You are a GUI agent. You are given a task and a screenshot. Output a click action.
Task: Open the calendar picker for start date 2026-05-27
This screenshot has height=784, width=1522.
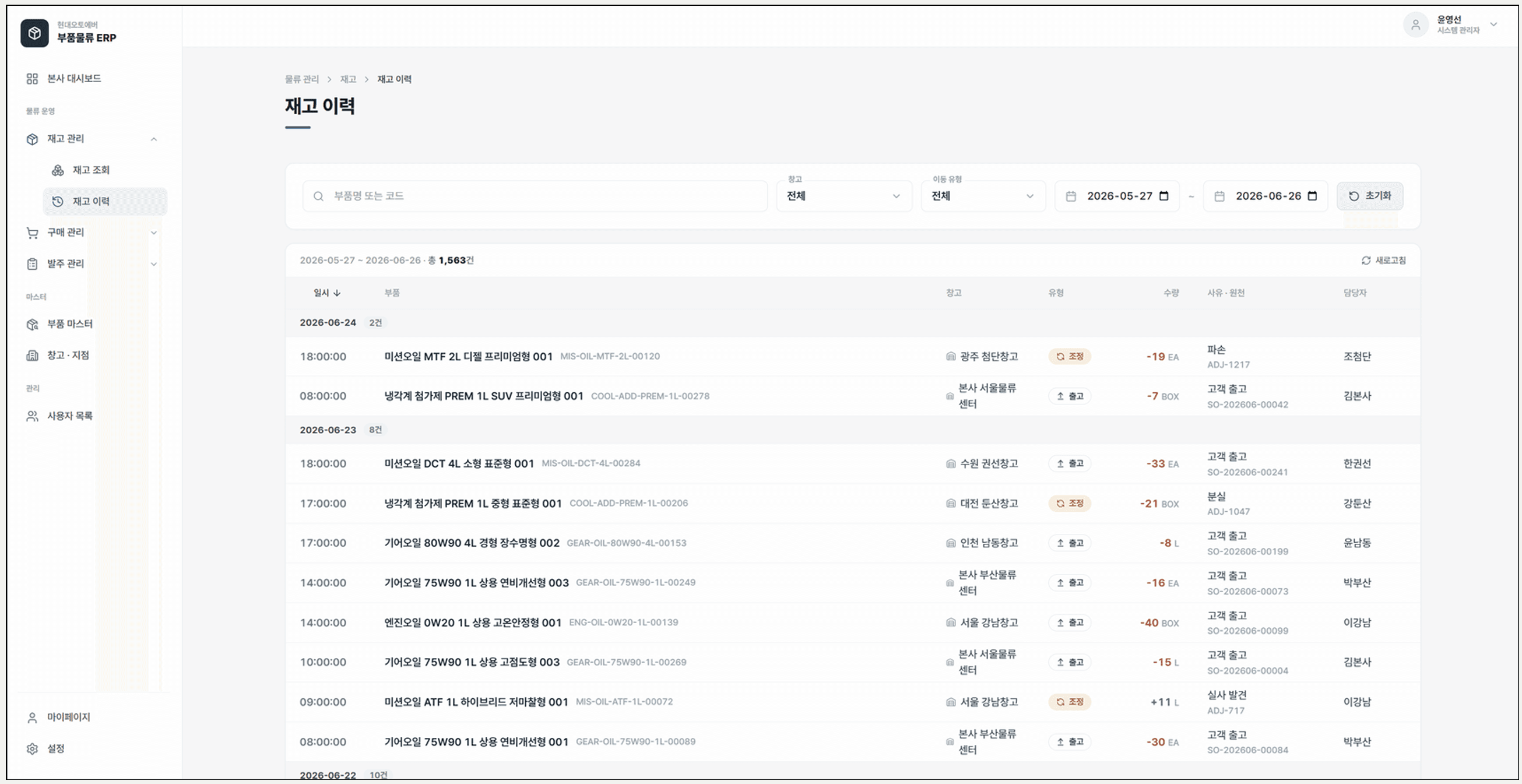1164,196
